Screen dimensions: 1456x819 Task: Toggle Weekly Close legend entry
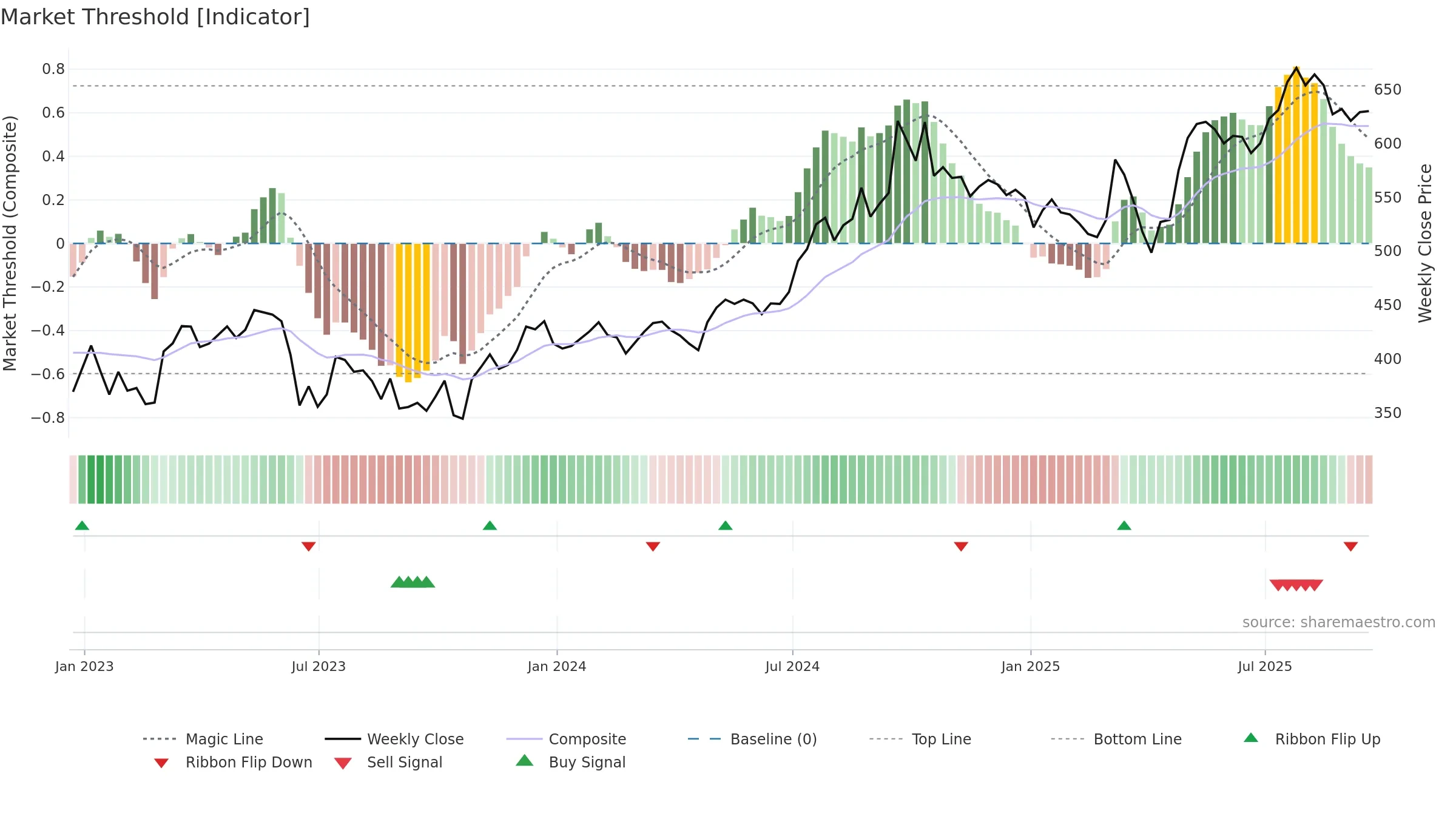pos(394,739)
